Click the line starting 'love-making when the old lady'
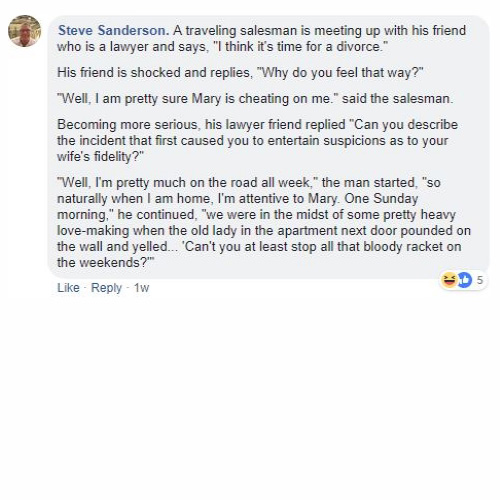This screenshot has height=500, width=500. pos(264,231)
